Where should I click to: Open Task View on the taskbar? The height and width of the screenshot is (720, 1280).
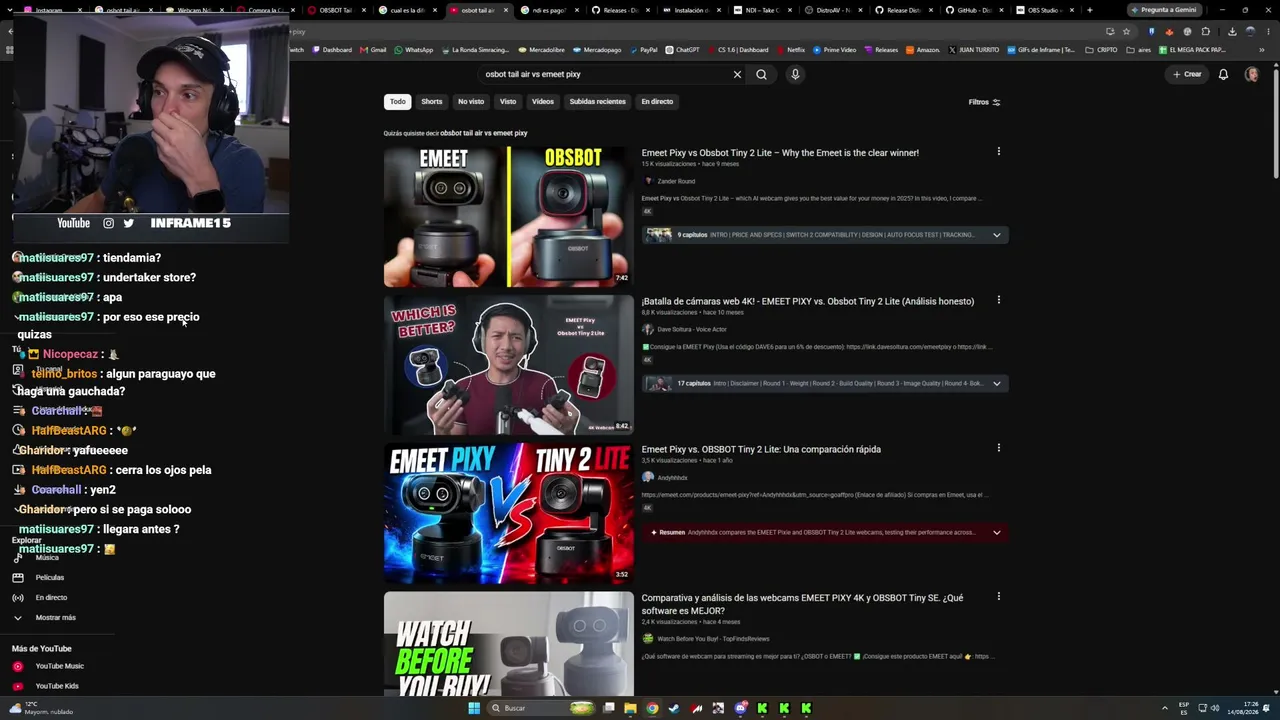(608, 708)
